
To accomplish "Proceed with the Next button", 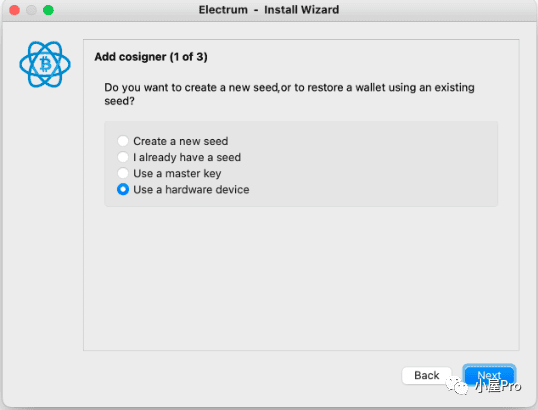I will pyautogui.click(x=489, y=375).
